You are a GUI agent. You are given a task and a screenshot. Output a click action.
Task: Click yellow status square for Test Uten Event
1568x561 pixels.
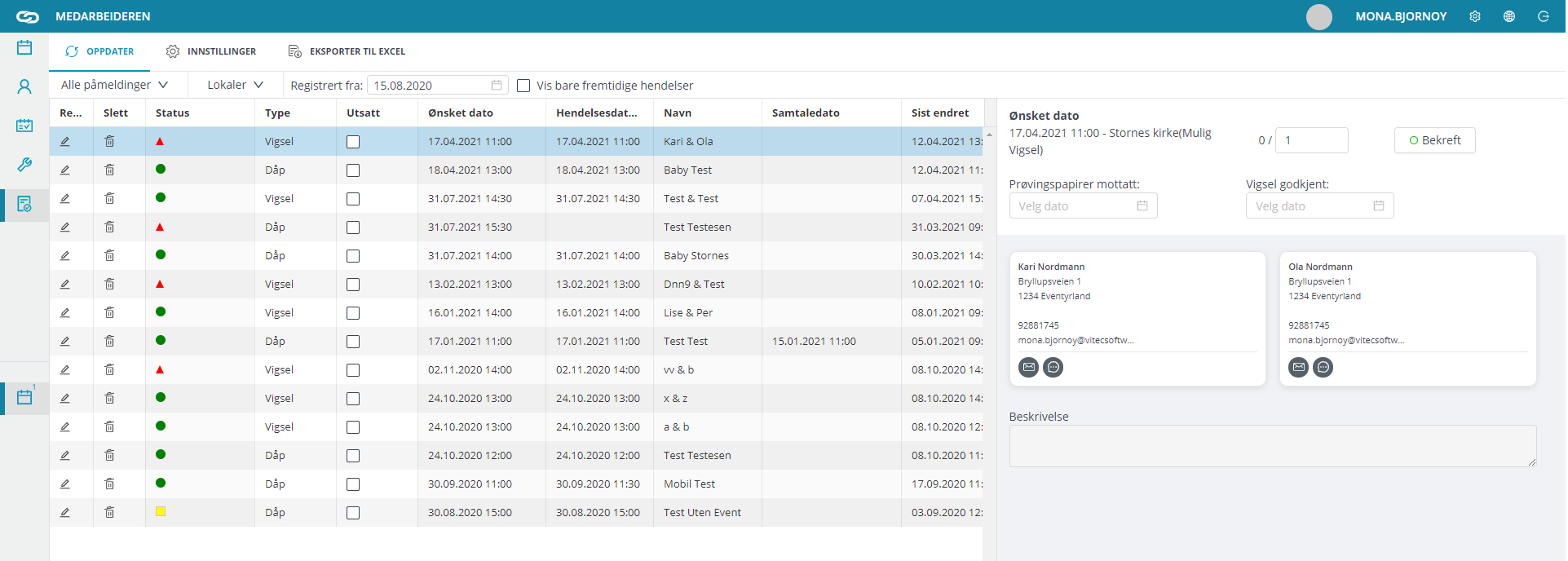click(161, 512)
